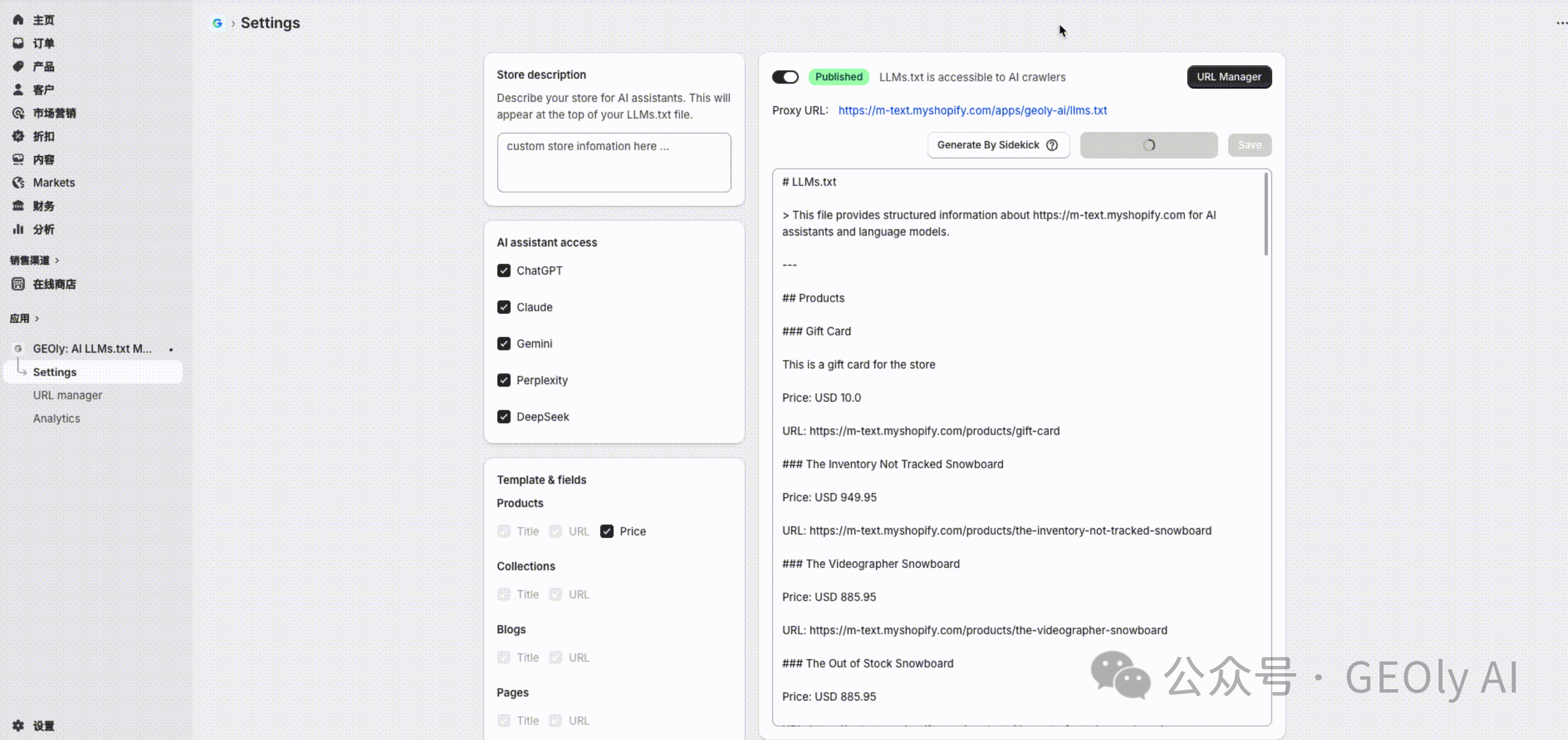
Task: Open 客户 customers in sidebar
Action: (43, 89)
